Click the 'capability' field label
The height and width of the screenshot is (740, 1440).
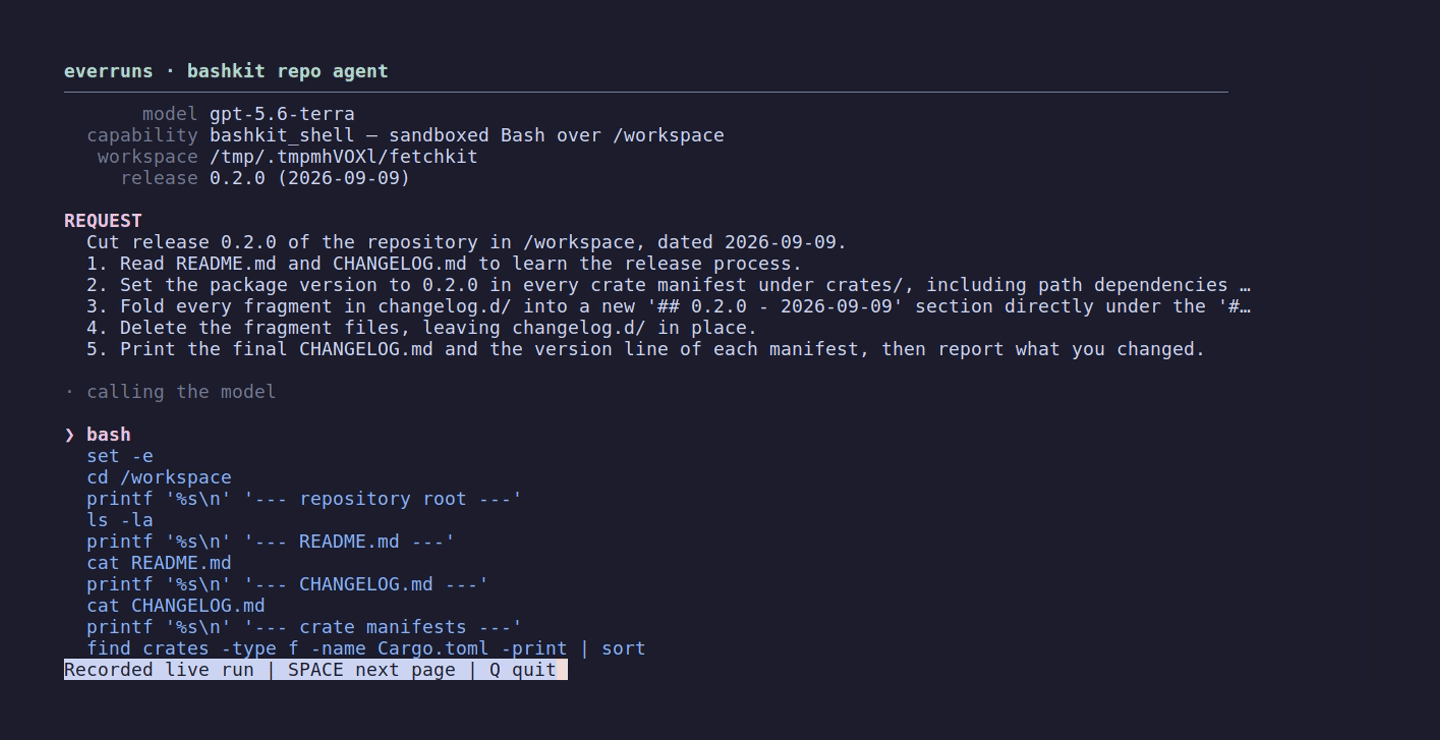(142, 135)
